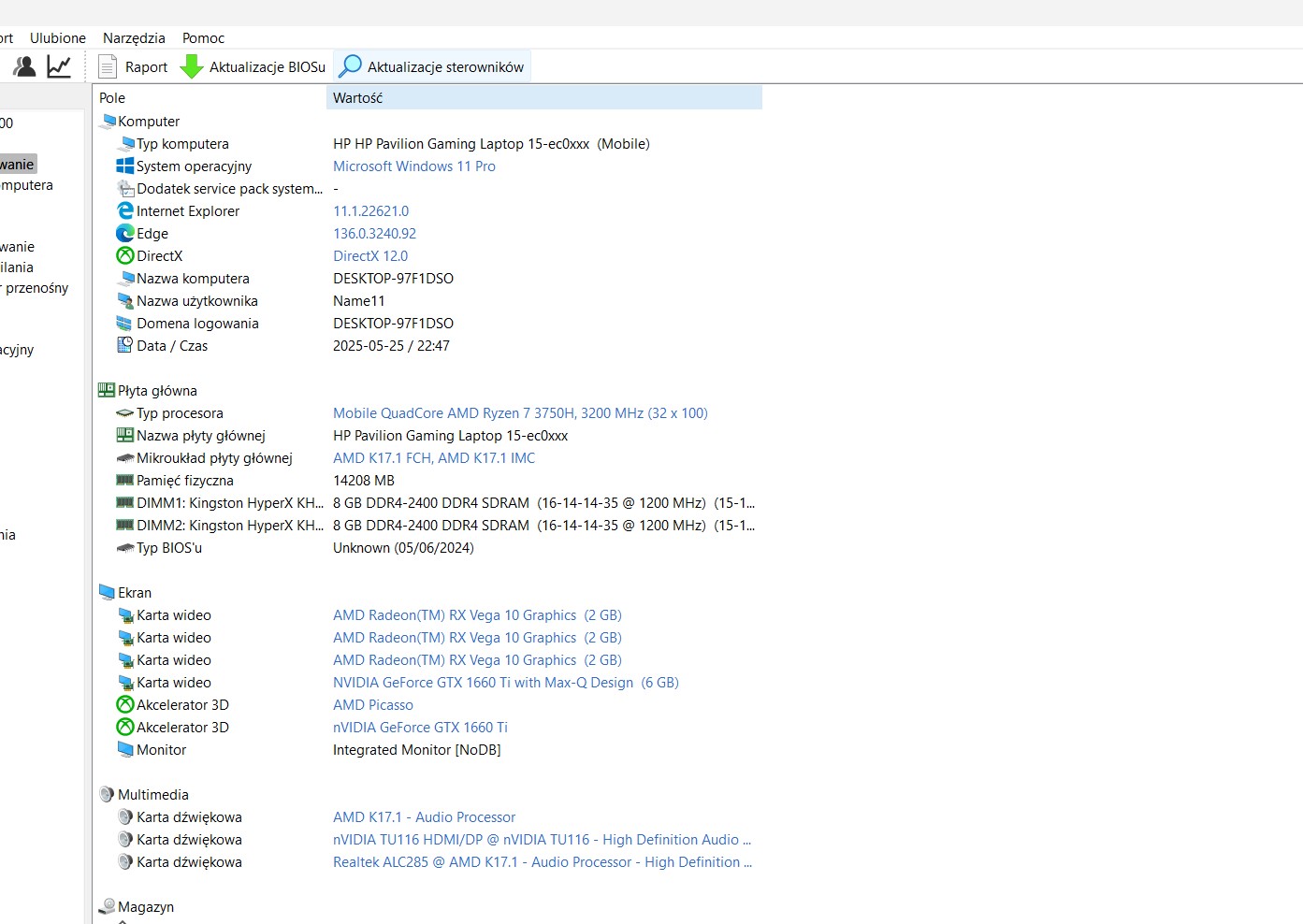The image size is (1303, 924).
Task: Click the Domena logowania icon
Action: [x=125, y=324]
